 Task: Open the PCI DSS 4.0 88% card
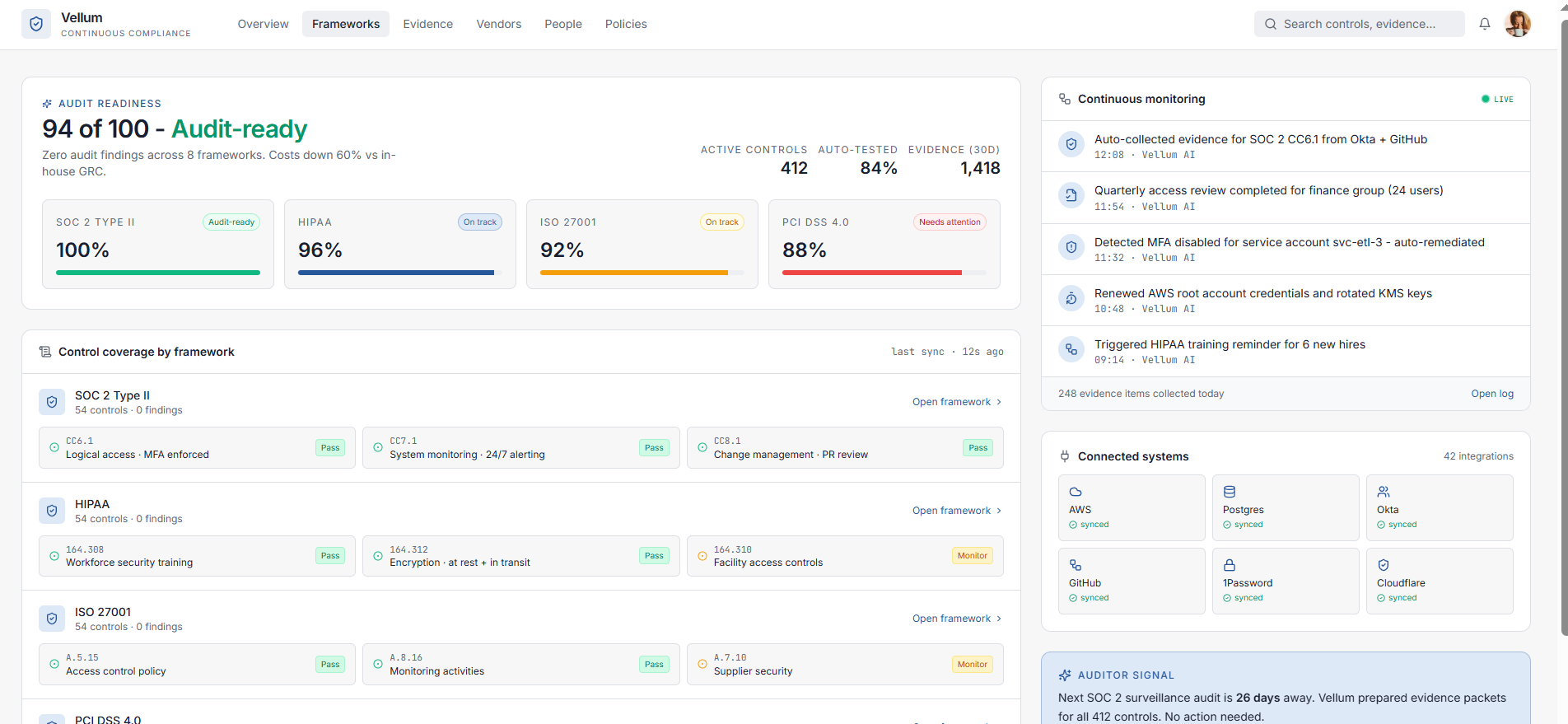(x=884, y=245)
